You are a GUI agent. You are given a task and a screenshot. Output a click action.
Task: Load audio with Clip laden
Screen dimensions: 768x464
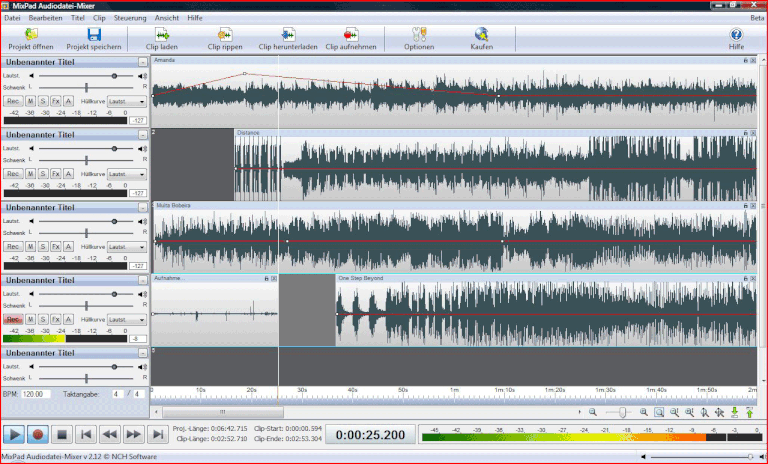point(162,39)
